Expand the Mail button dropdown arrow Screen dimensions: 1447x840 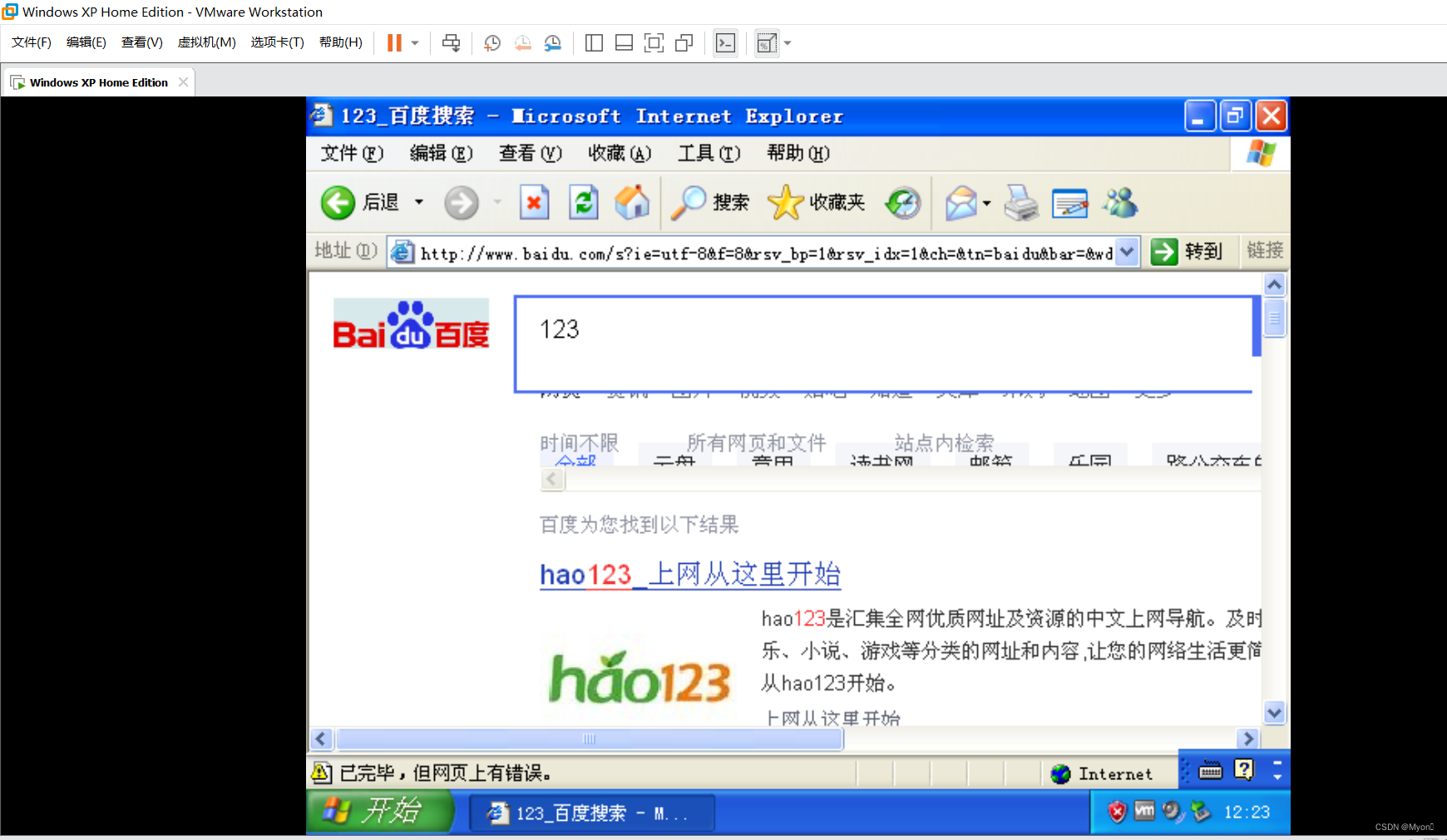[x=987, y=202]
